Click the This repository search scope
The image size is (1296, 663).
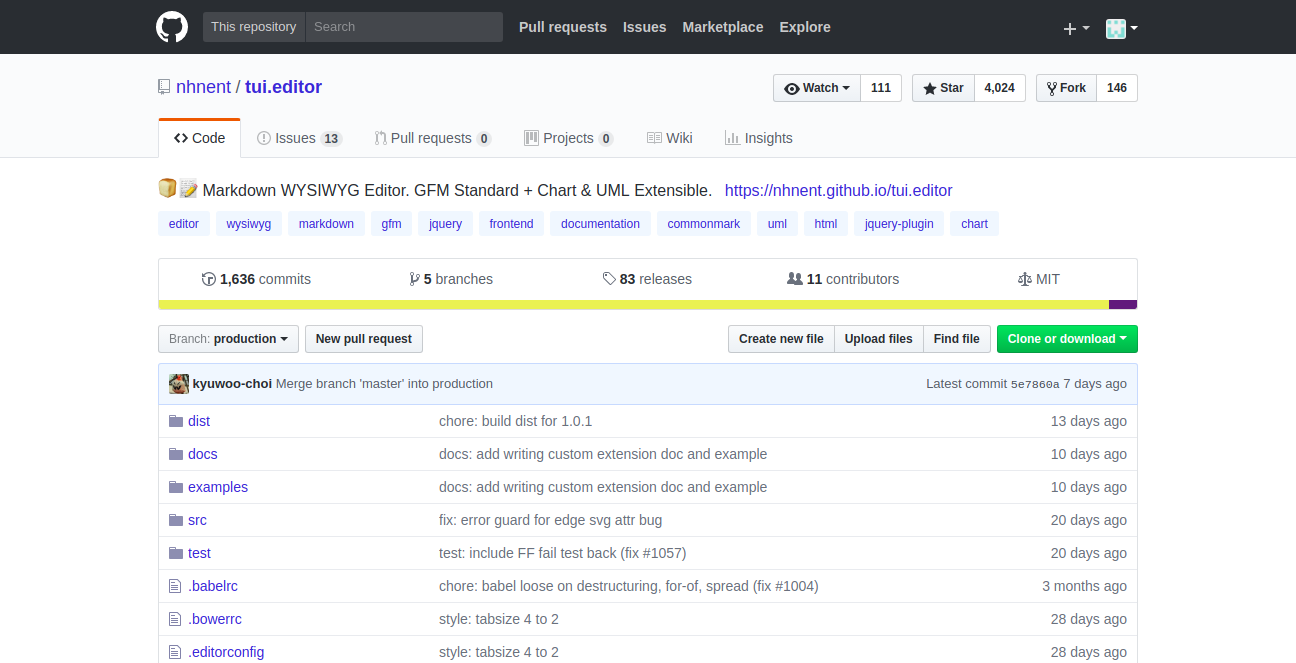point(254,27)
